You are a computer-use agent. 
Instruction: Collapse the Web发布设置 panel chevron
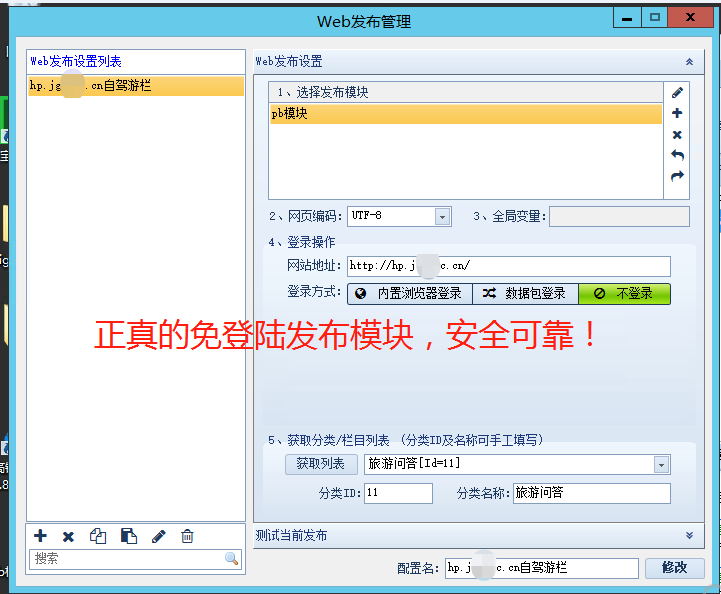click(x=689, y=62)
